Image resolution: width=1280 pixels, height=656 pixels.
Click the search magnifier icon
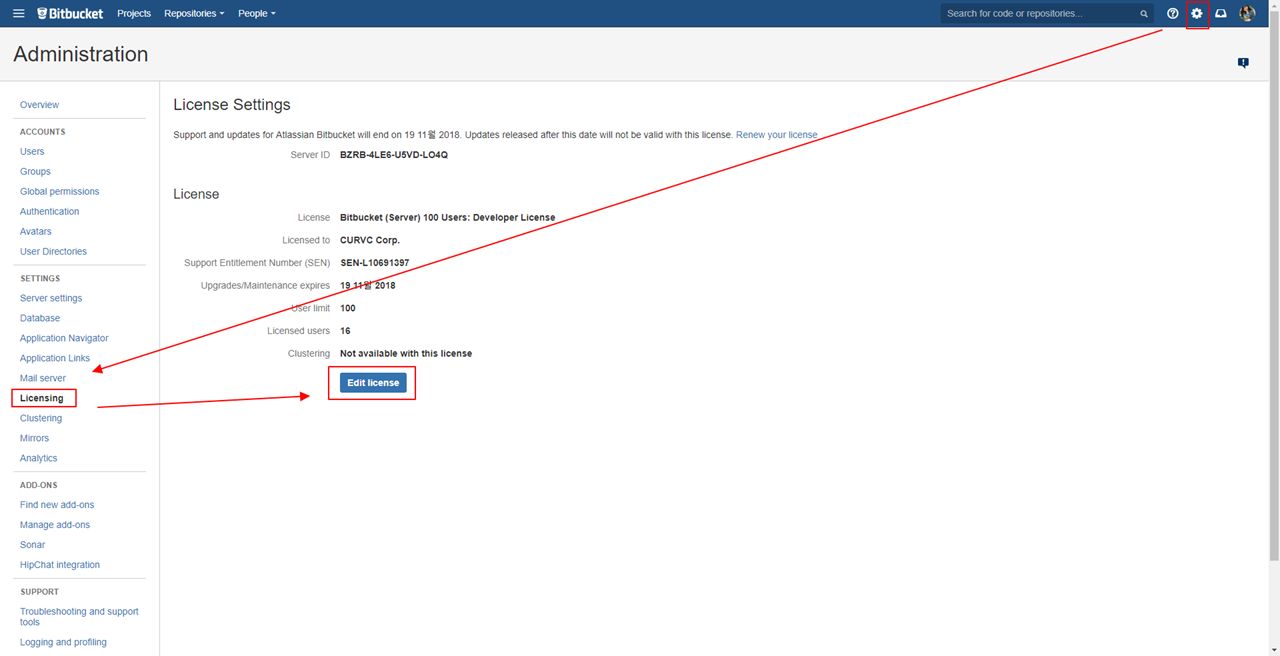coord(1144,14)
